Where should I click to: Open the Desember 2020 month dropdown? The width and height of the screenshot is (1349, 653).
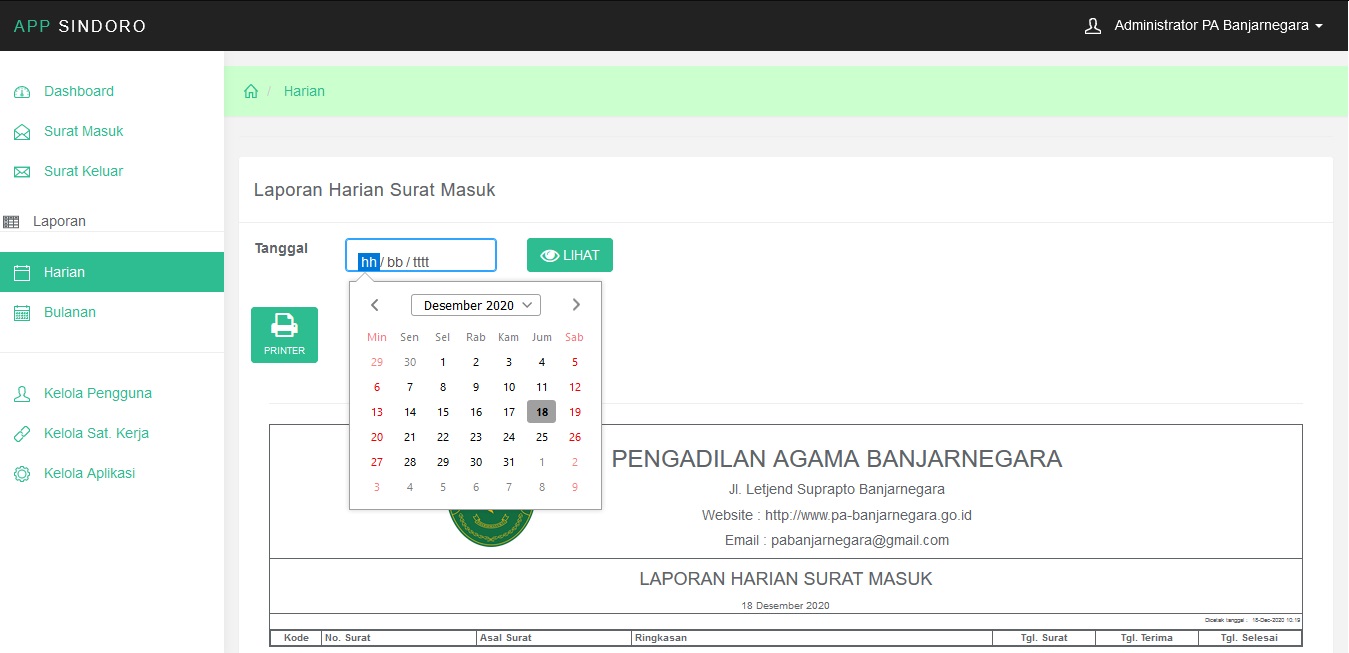475,305
